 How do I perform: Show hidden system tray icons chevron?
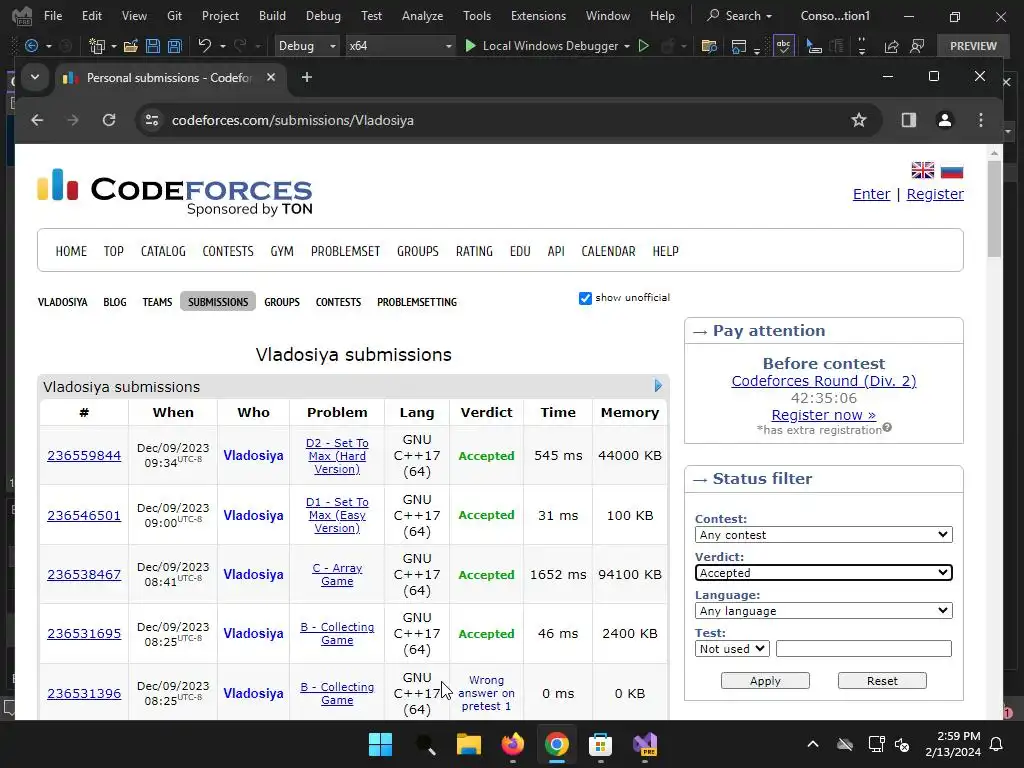point(812,744)
